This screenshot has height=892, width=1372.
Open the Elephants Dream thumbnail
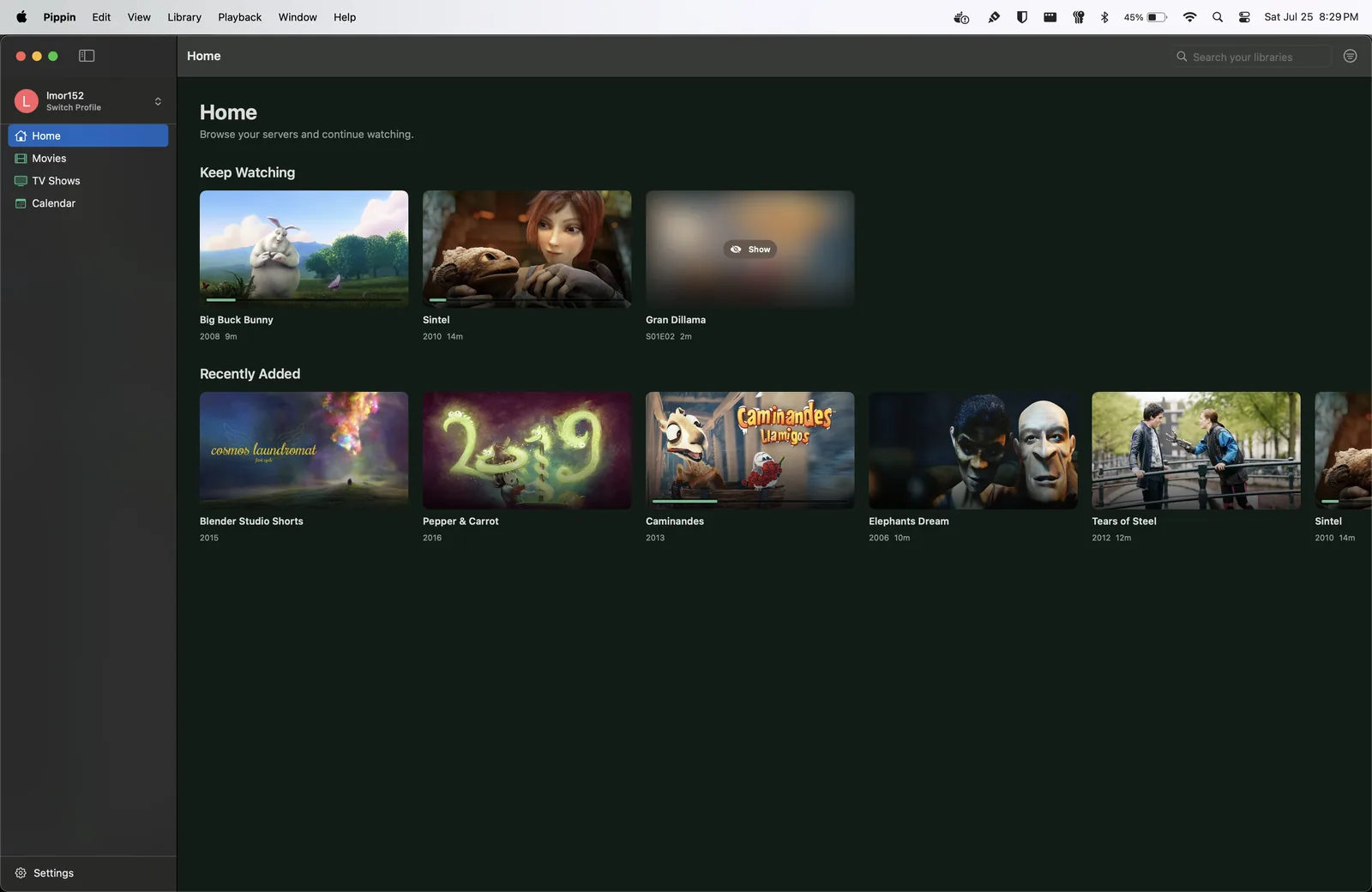click(x=972, y=450)
